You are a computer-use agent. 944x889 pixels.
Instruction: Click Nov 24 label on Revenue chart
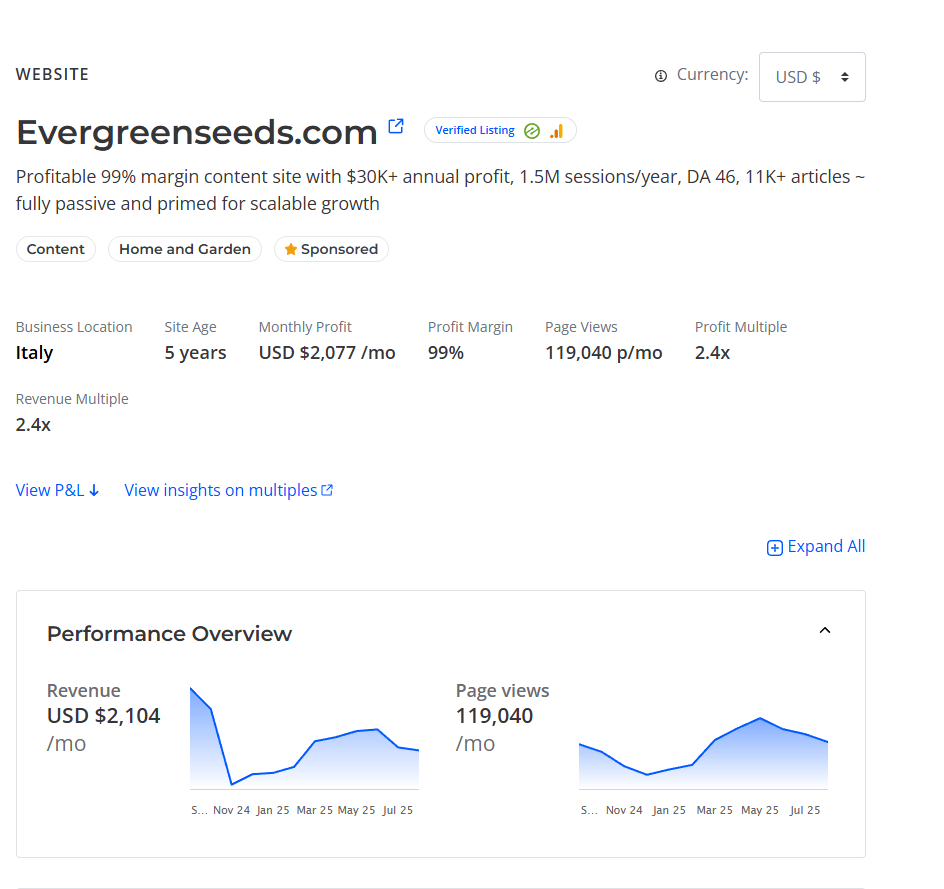click(231, 810)
